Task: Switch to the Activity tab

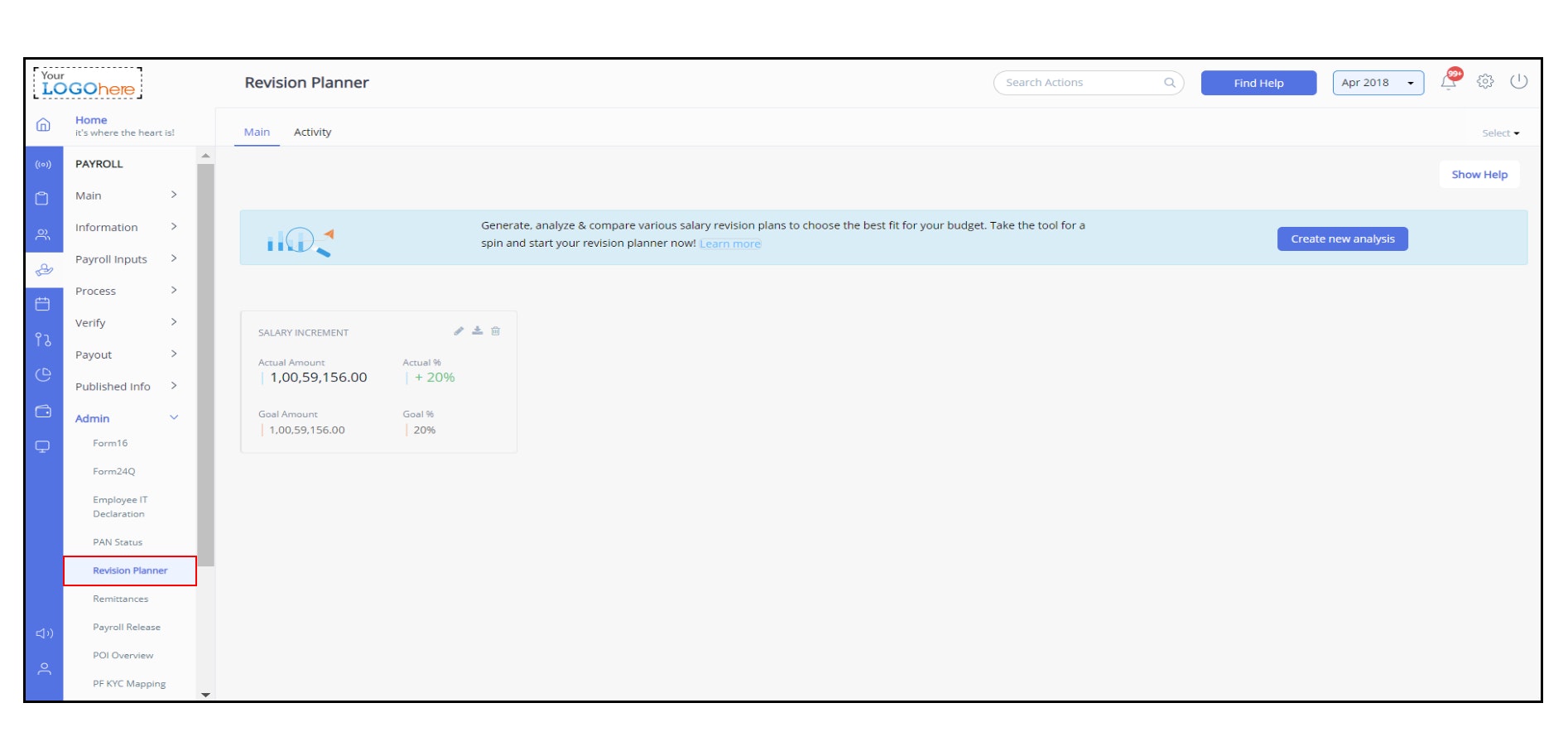Action: (312, 132)
